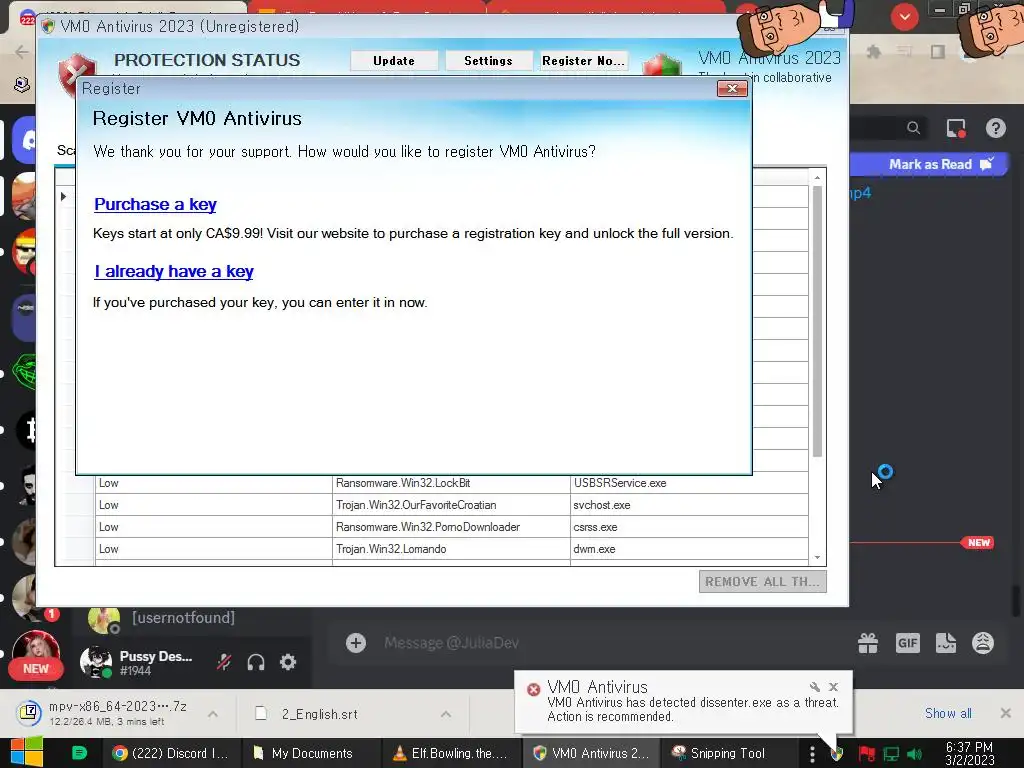The height and width of the screenshot is (768, 1024).
Task: Click Show all downloads link
Action: pyautogui.click(x=948, y=713)
